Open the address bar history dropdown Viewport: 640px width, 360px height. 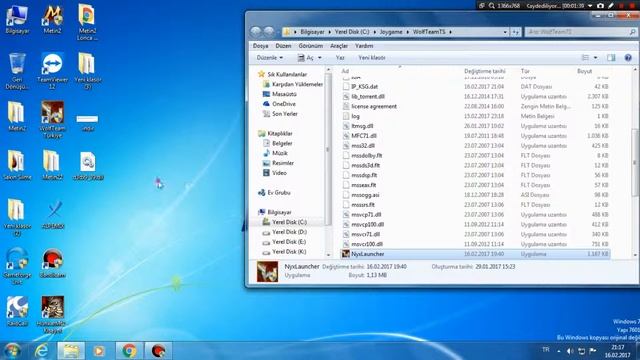[x=505, y=31]
